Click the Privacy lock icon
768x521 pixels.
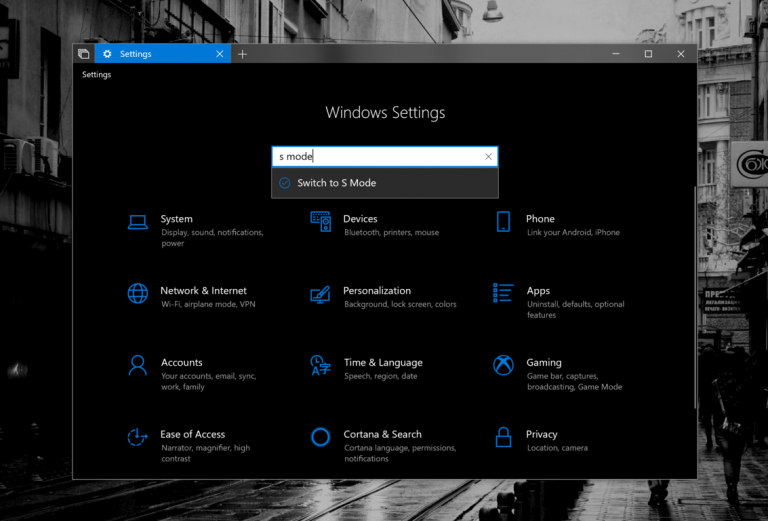503,437
